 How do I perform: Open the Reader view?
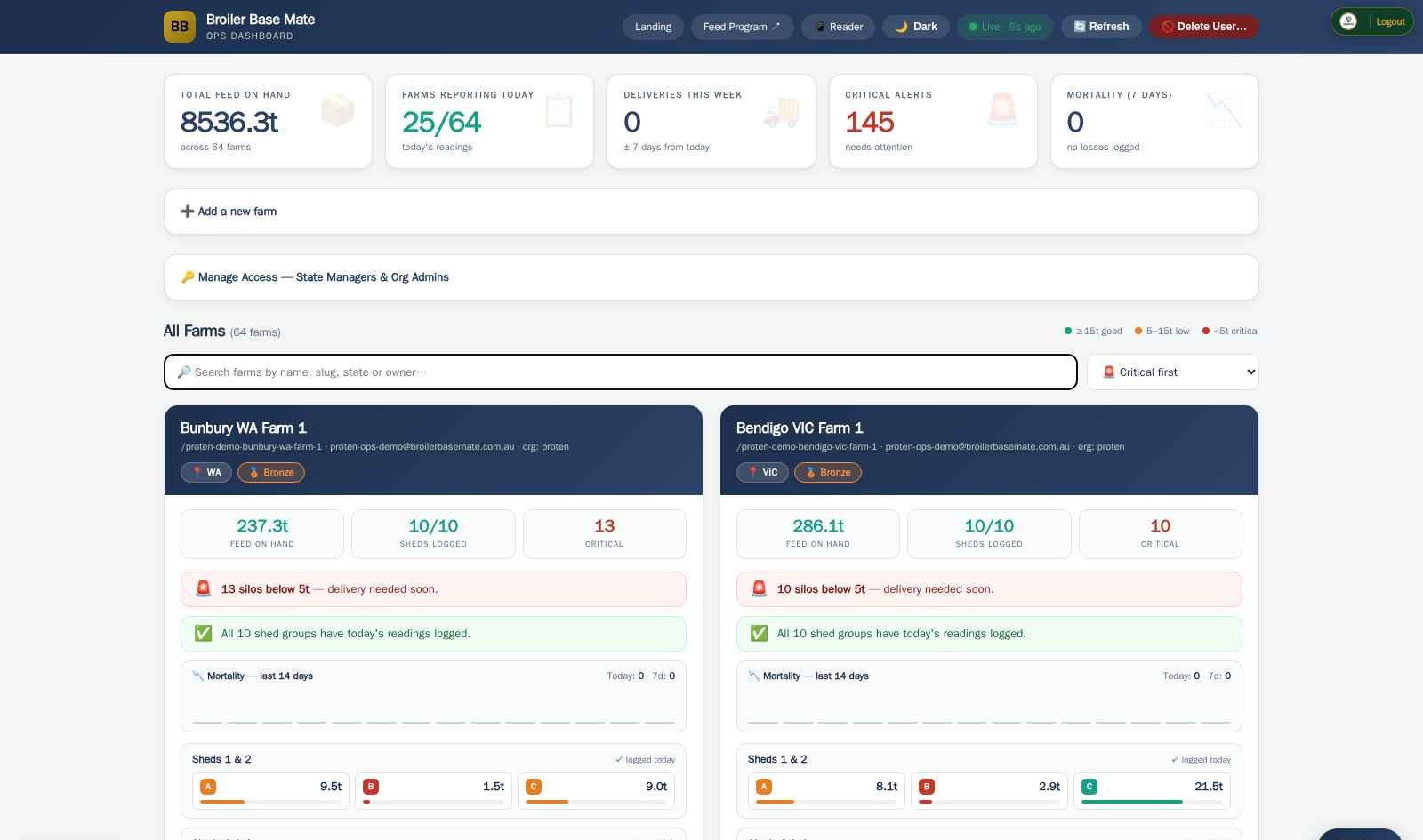point(839,27)
